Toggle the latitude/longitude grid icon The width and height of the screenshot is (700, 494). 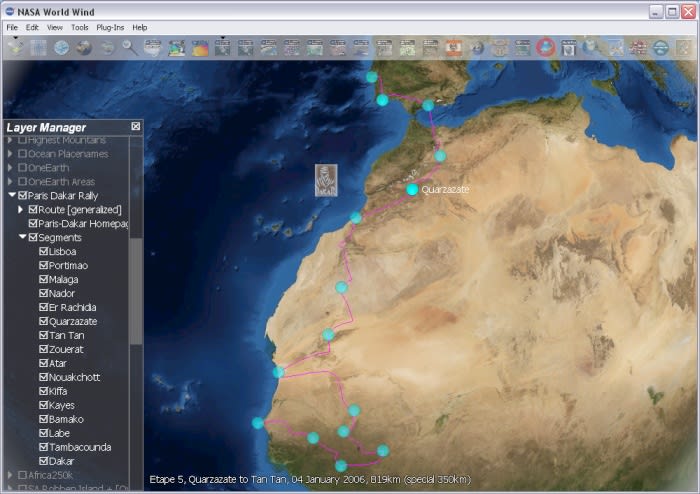pos(38,48)
